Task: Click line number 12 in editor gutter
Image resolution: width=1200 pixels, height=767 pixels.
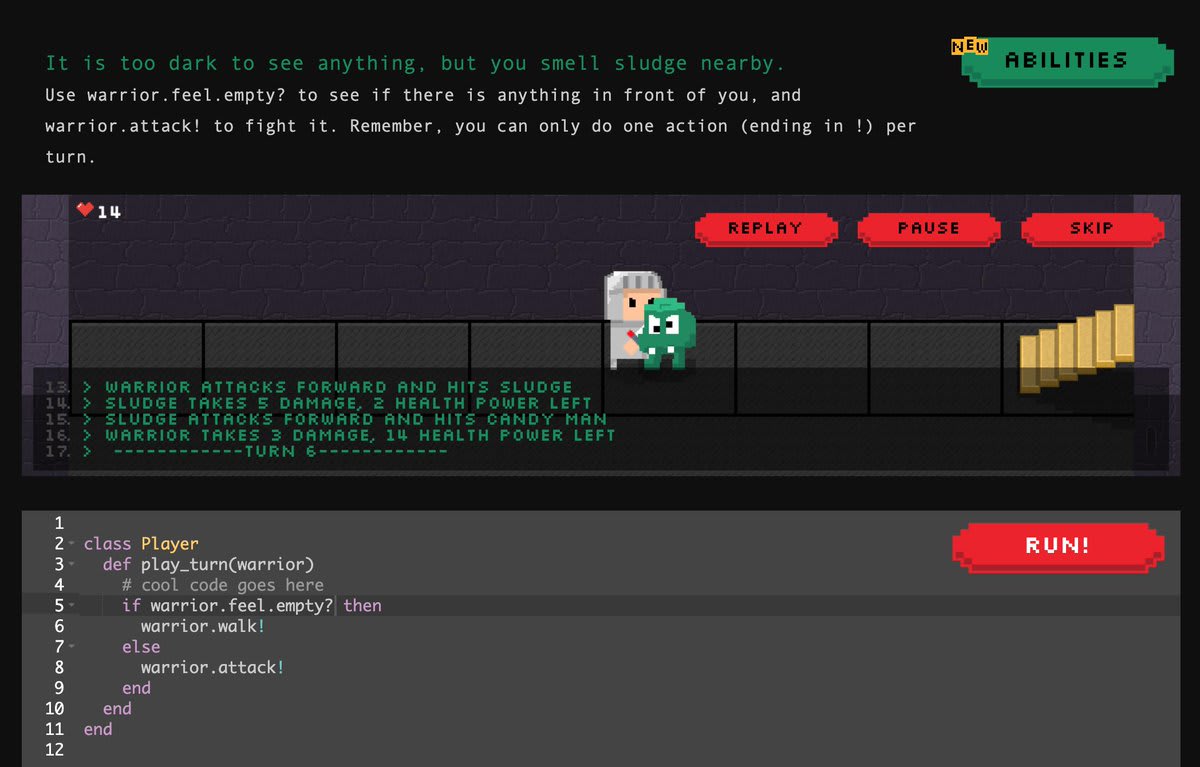Action: pyautogui.click(x=54, y=750)
